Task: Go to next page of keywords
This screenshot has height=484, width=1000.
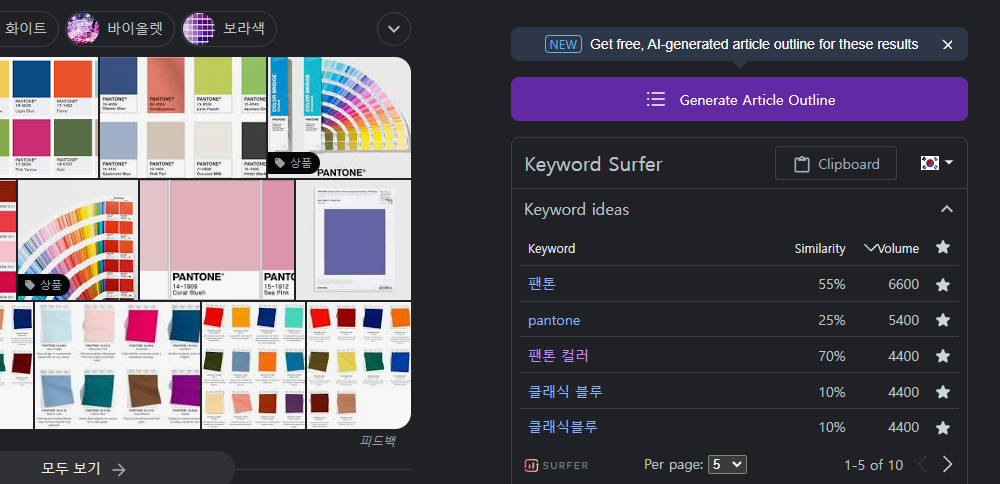Action: point(947,464)
